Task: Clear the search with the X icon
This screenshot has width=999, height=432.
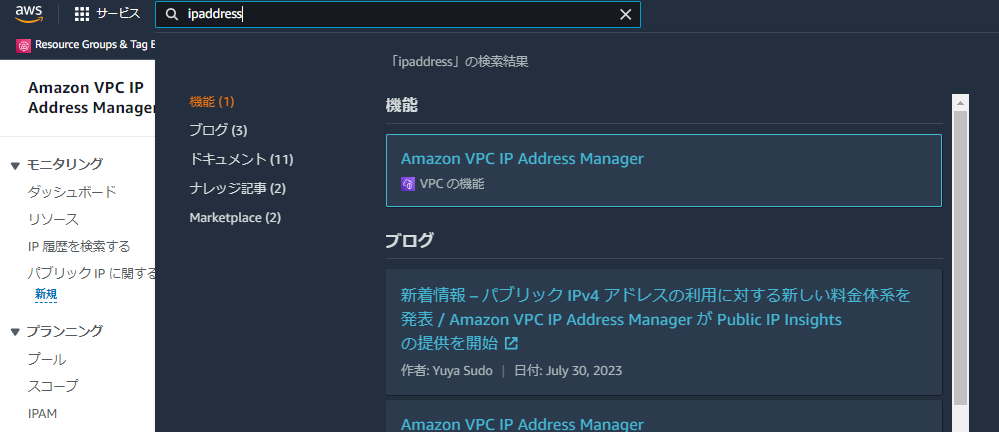Action: 626,15
